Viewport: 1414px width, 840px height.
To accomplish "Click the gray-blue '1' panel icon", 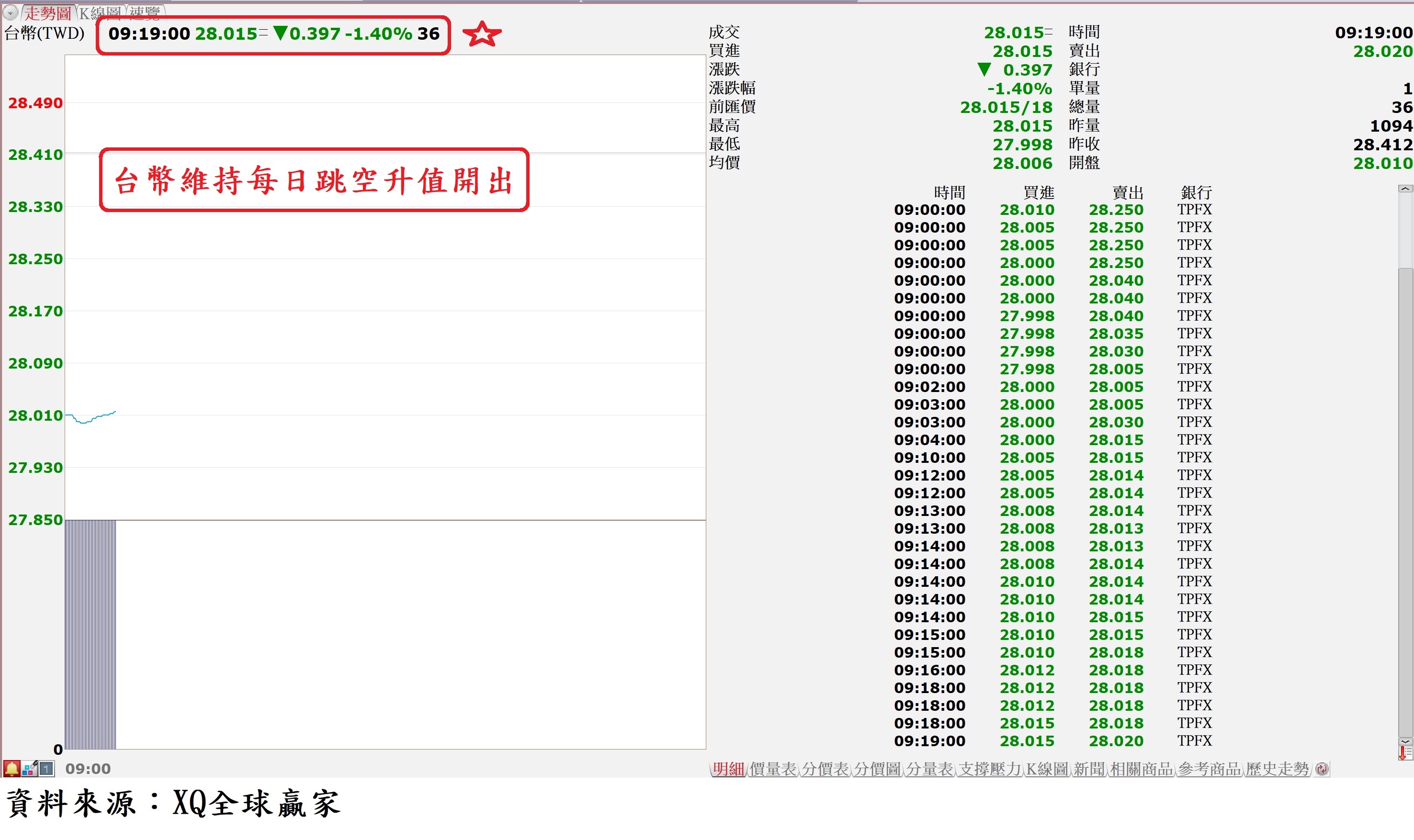I will pyautogui.click(x=46, y=768).
